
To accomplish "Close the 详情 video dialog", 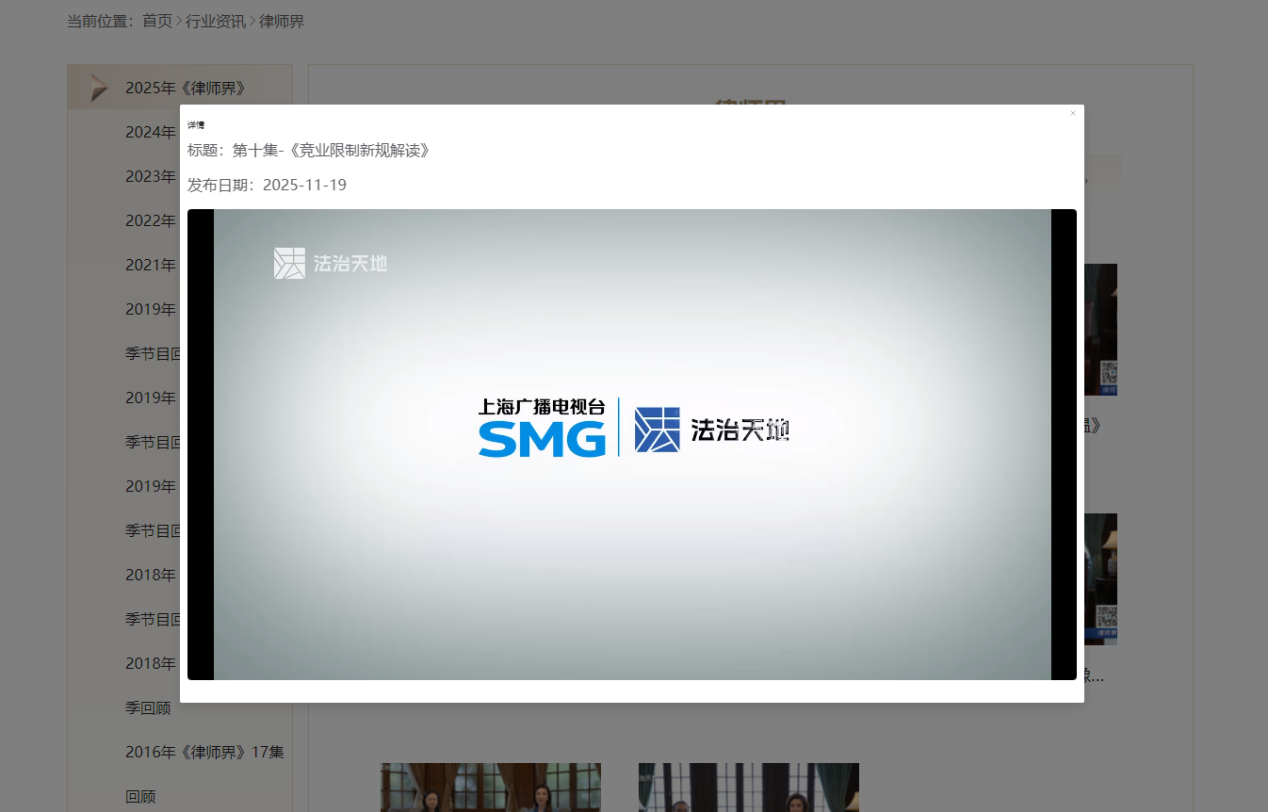I will coord(1072,113).
